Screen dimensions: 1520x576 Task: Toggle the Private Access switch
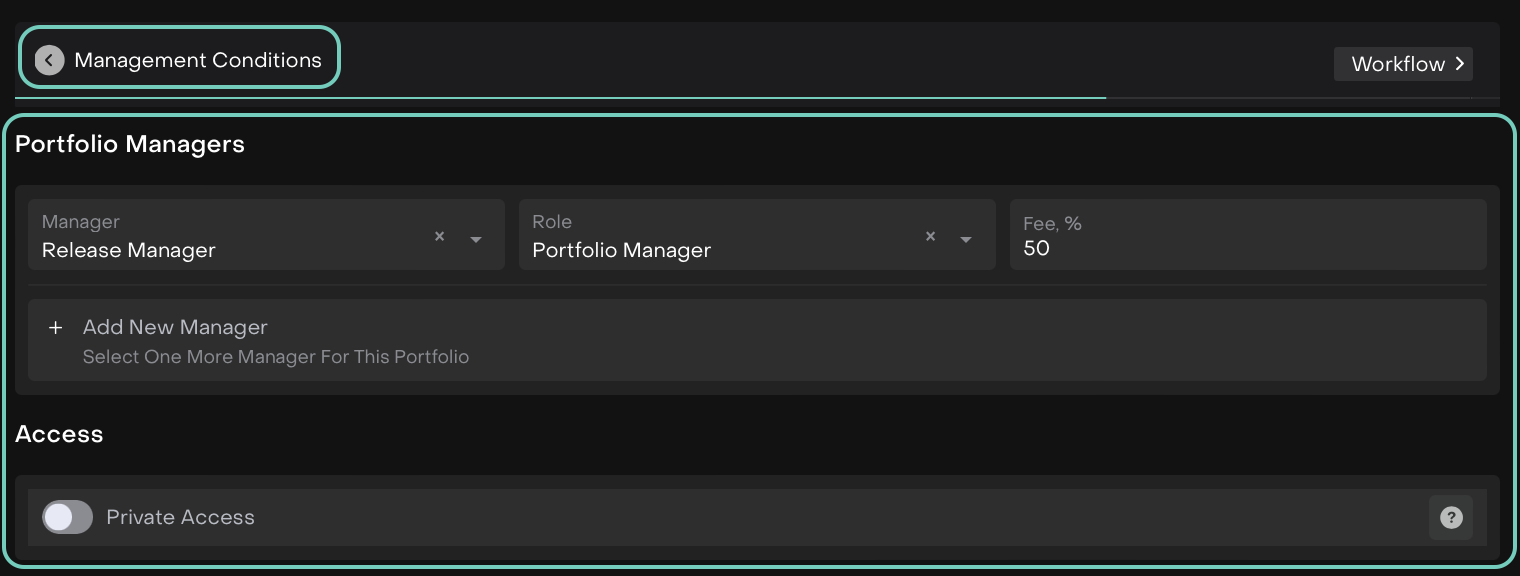[x=67, y=517]
